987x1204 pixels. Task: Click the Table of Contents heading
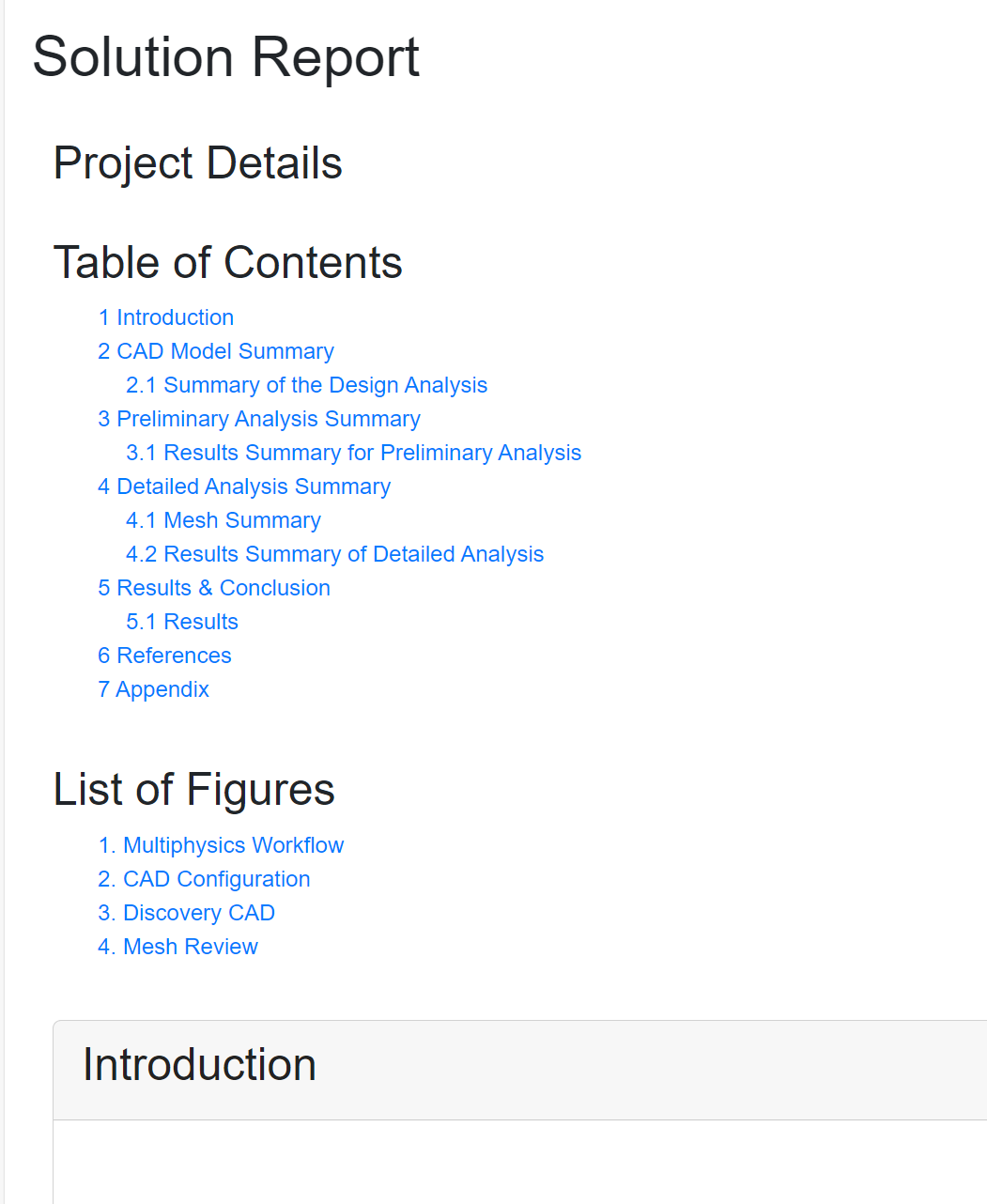pos(228,263)
